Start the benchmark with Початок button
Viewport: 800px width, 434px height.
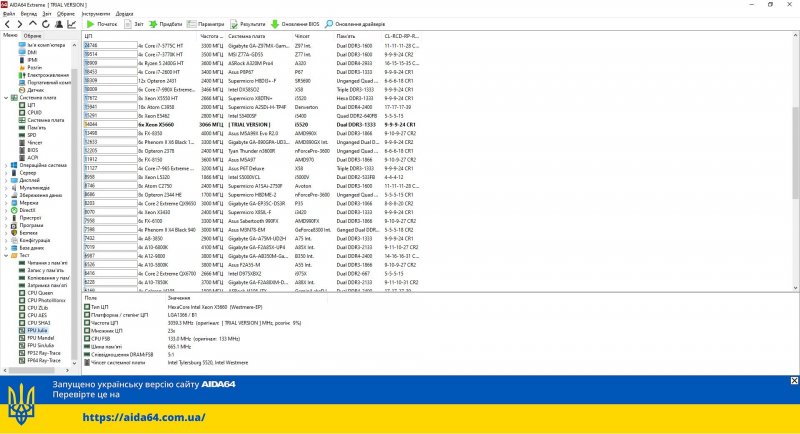click(x=103, y=22)
